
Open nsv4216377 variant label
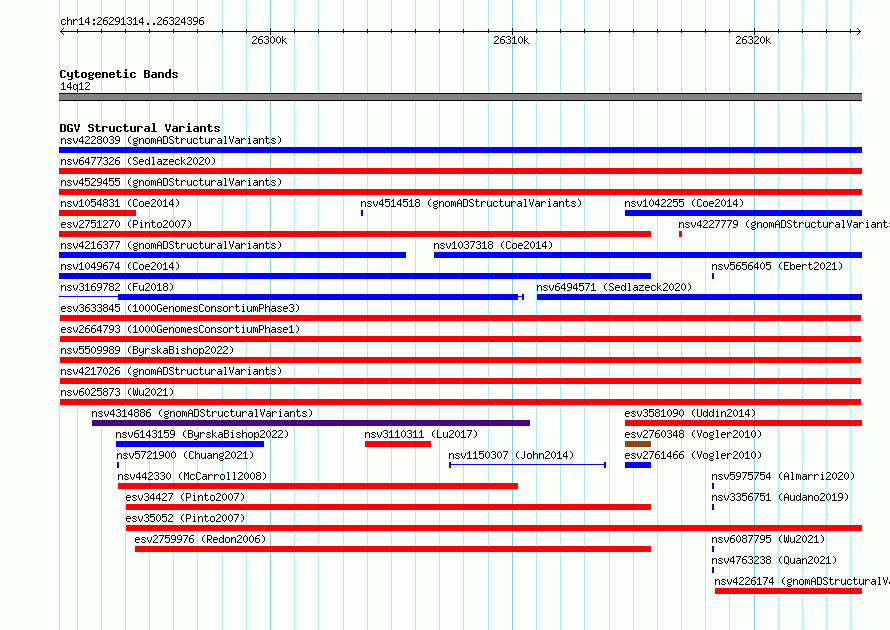point(171,245)
